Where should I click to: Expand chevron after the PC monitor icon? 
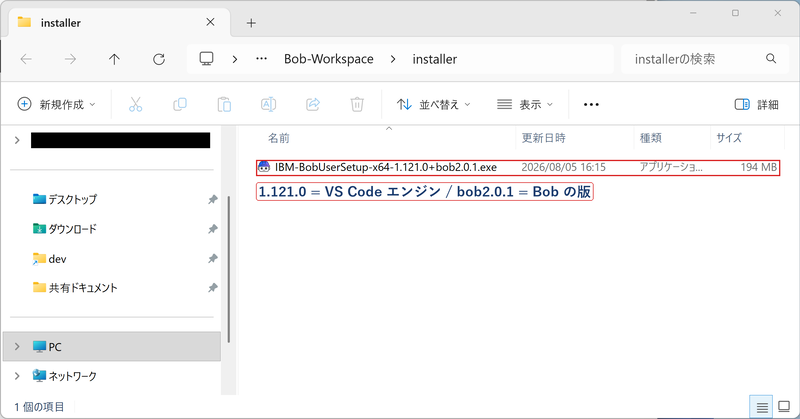(x=235, y=59)
